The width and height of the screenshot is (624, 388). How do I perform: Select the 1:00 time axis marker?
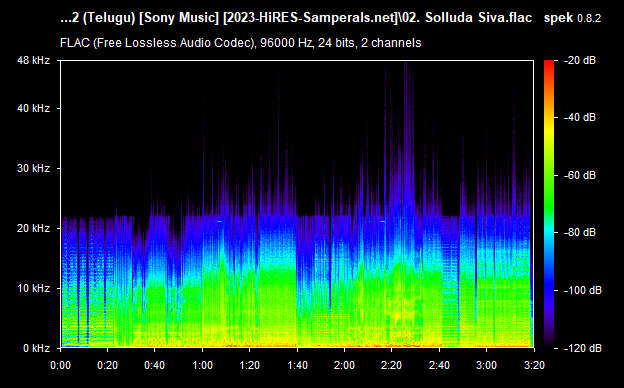(x=202, y=365)
